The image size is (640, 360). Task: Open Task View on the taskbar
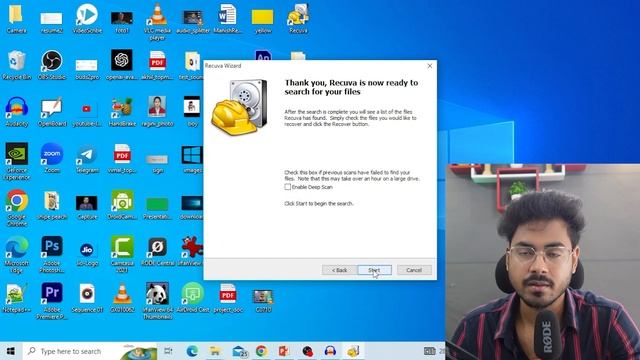coord(168,351)
